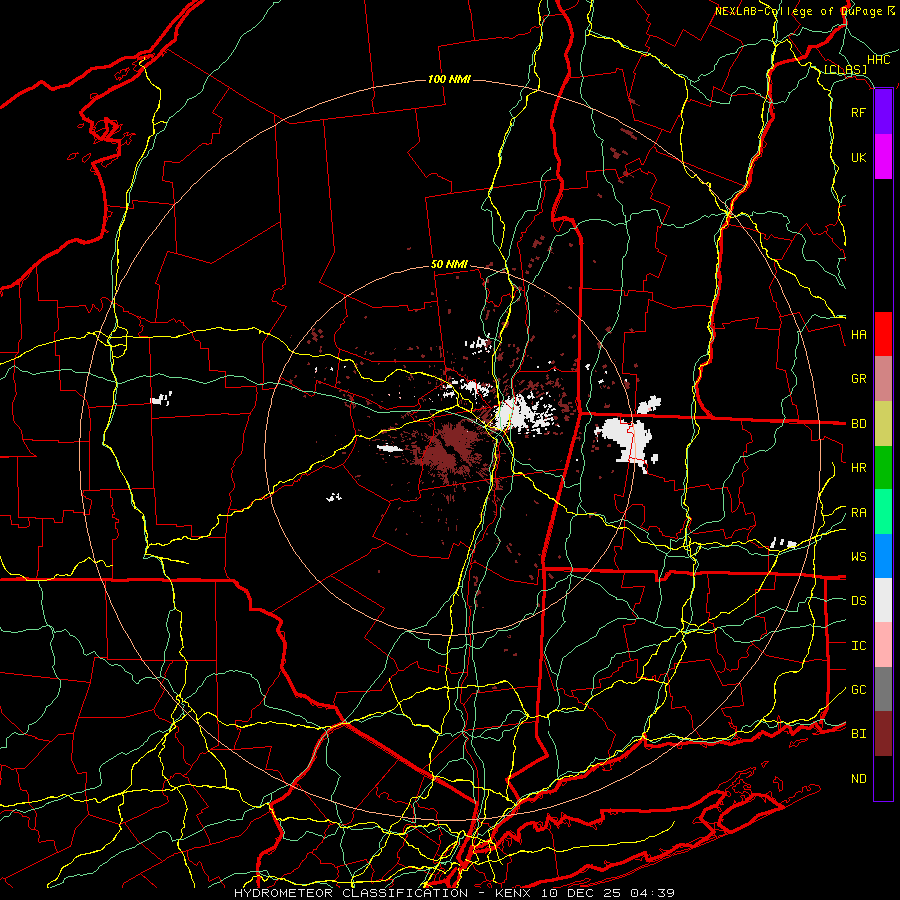Viewport: 900px width, 900px height.
Task: Click the BI brown legend swatch
Action: pyautogui.click(x=883, y=734)
